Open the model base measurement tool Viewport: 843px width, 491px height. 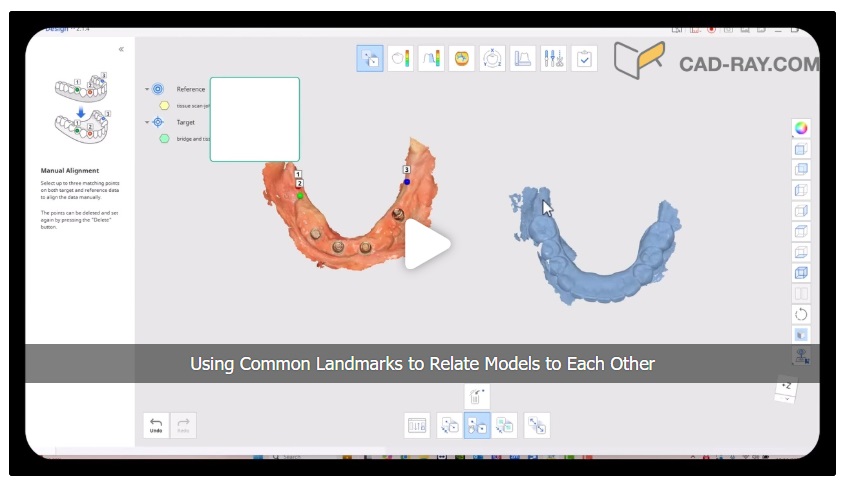(x=522, y=58)
